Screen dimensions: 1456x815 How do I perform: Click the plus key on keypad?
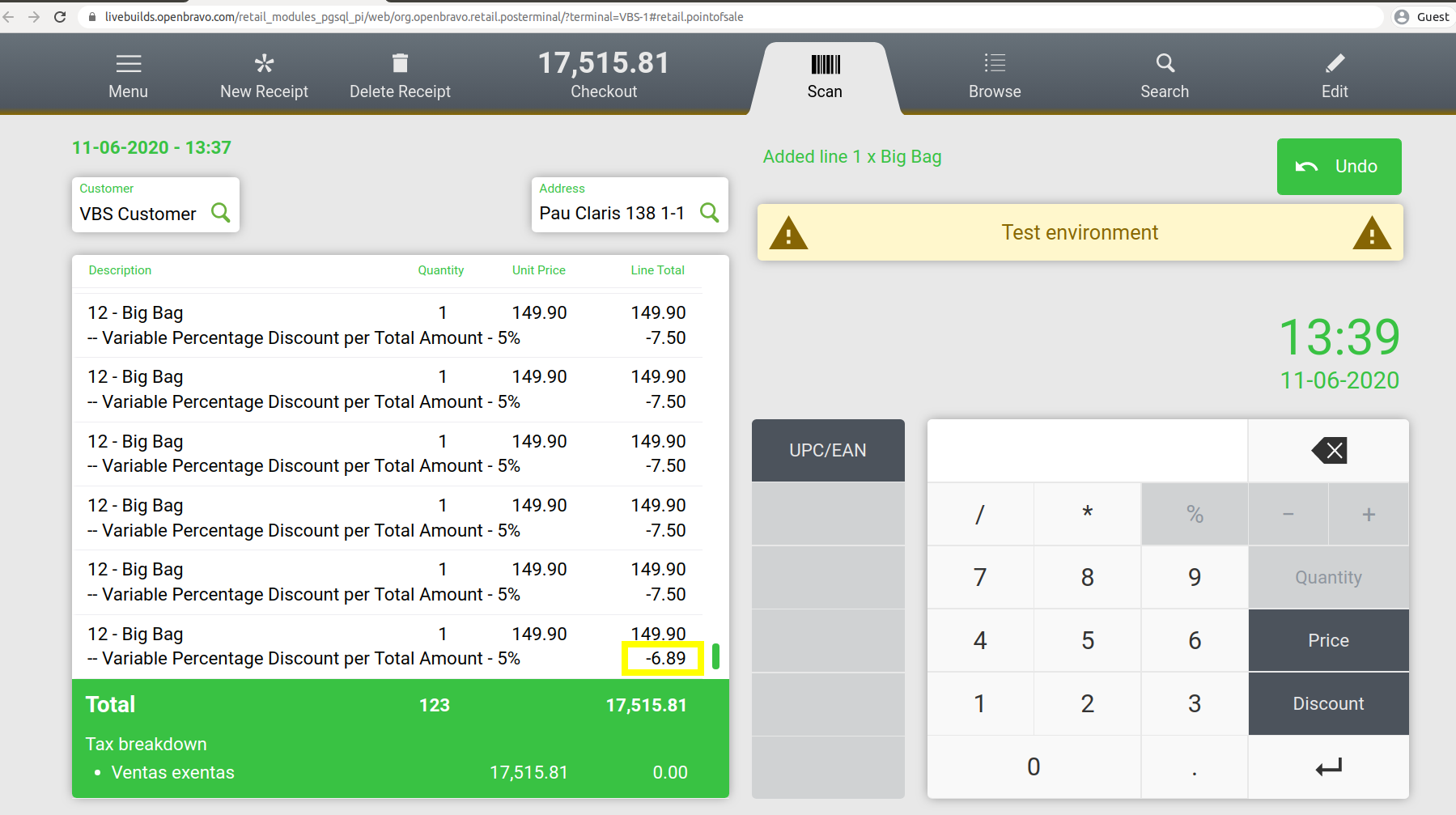pyautogui.click(x=1369, y=514)
